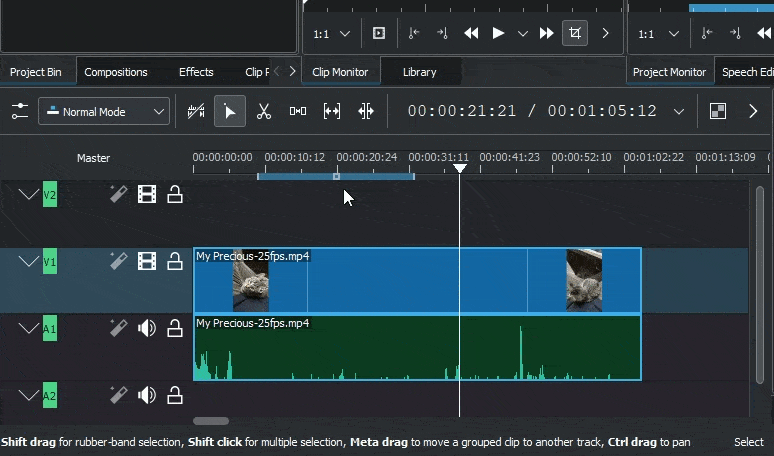Mute the A1 audio track
This screenshot has height=456, width=774.
147,328
